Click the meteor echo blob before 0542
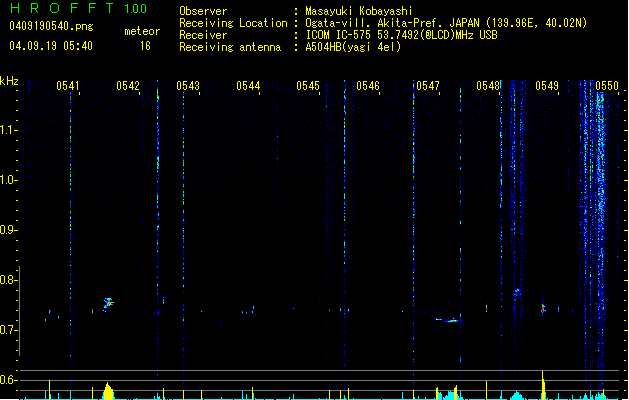Image resolution: width=629 pixels, height=400 pixels. click(x=108, y=303)
